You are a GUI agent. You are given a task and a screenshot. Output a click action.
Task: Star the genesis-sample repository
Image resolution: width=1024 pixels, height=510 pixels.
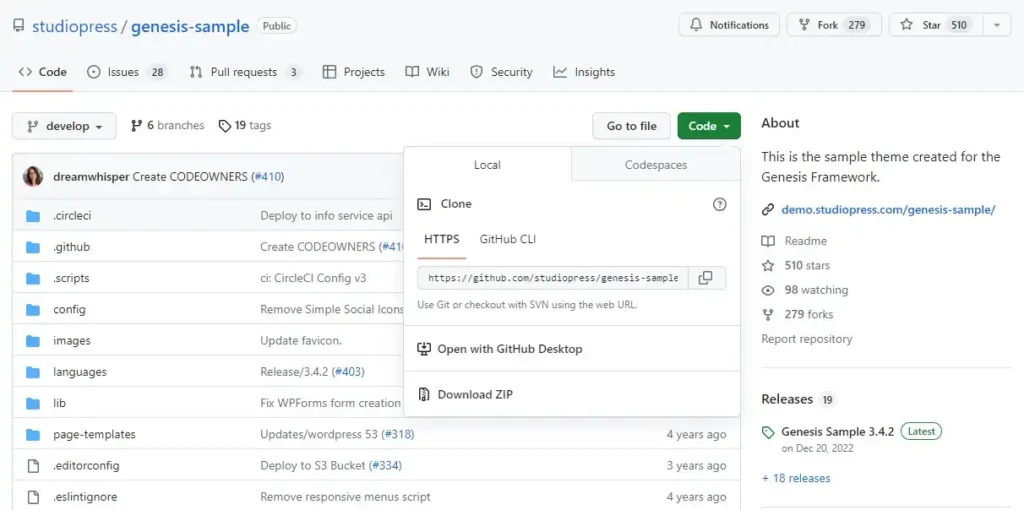pos(935,25)
